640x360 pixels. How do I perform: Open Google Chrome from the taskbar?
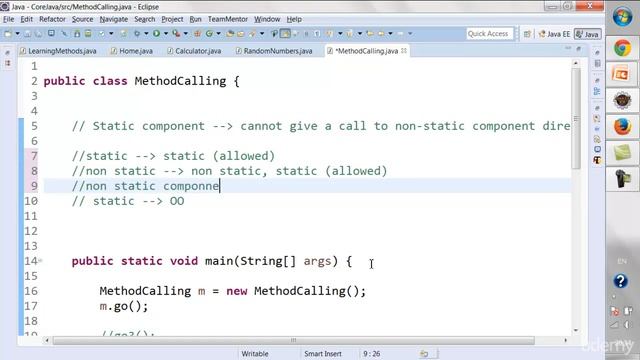(x=622, y=48)
